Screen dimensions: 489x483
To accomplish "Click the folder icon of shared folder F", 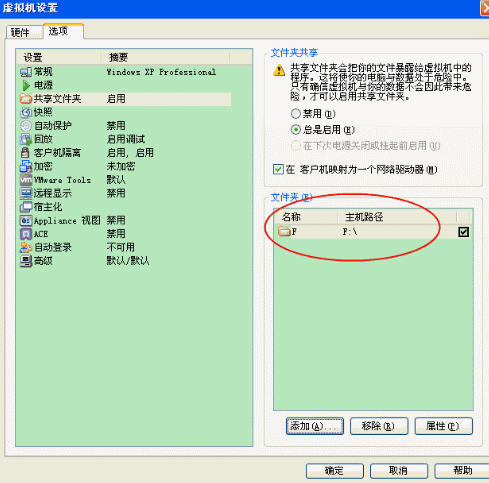I will coord(284,231).
